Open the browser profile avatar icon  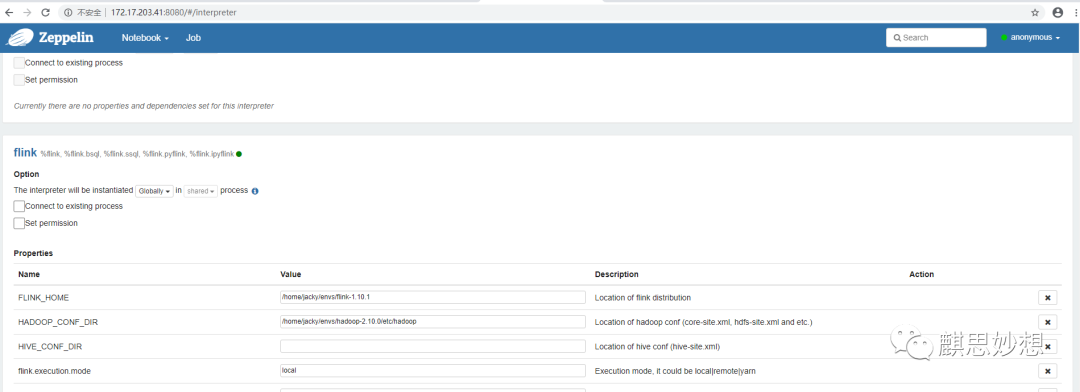point(1058,12)
